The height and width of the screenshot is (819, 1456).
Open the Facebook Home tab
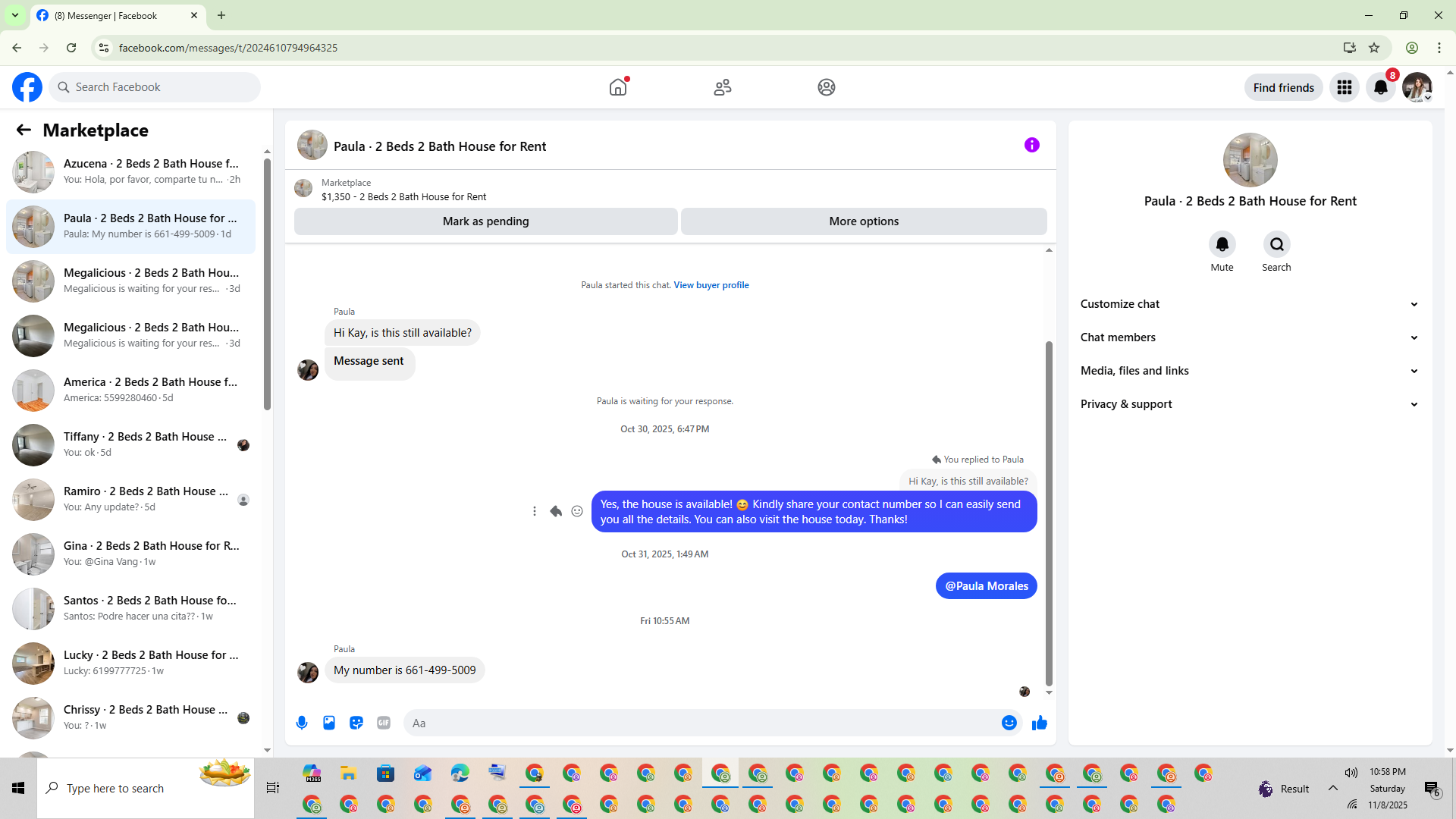coord(618,87)
